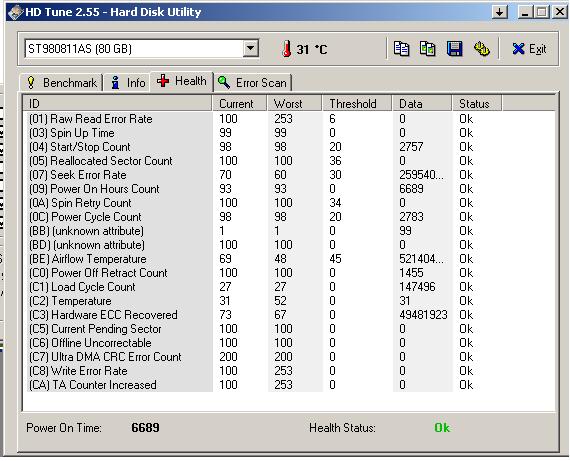Click the copy info to clipboard icon
This screenshot has width=570, height=461.
[401, 49]
